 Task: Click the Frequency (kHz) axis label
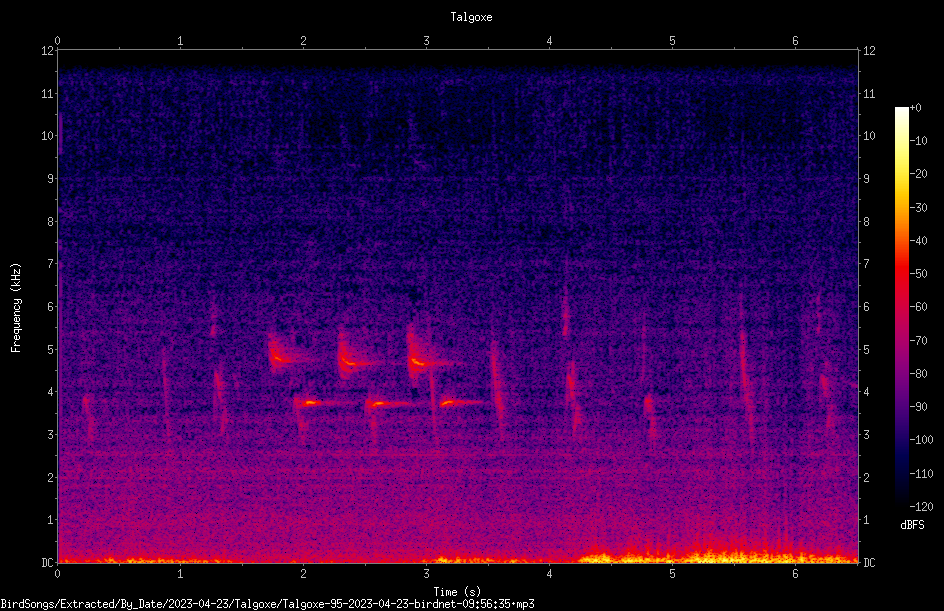(16, 308)
